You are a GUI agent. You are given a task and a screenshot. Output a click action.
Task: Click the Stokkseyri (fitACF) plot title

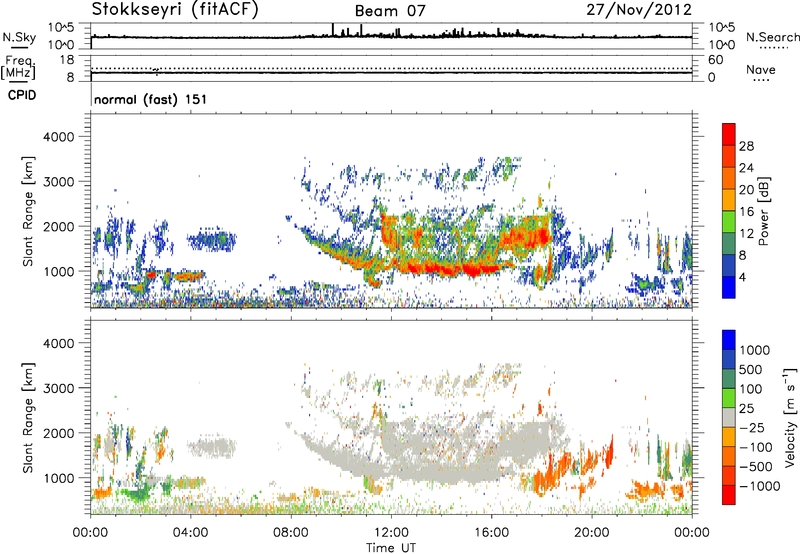tap(175, 9)
